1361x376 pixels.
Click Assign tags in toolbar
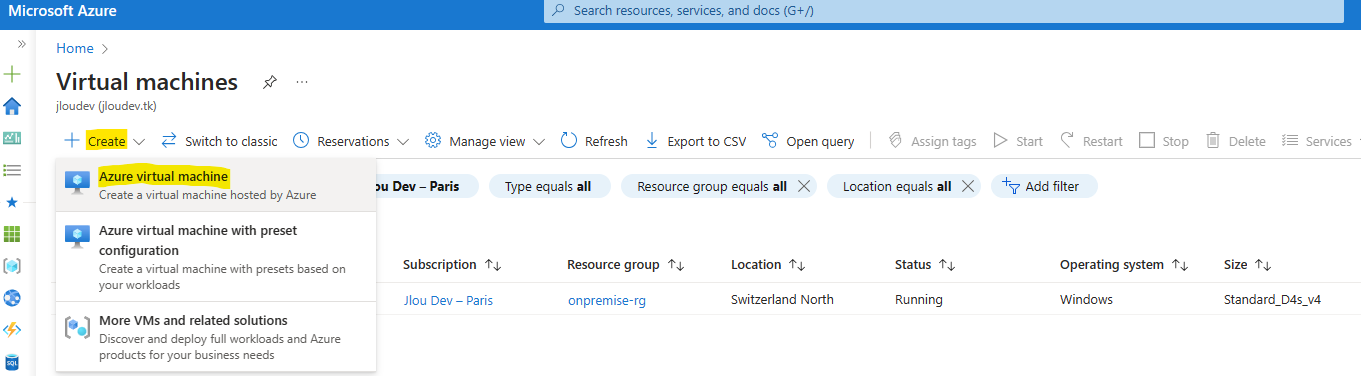[932, 141]
